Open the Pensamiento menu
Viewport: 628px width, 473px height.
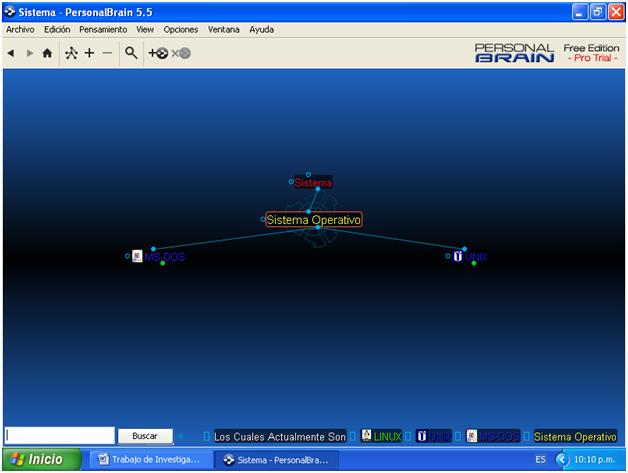click(x=103, y=30)
